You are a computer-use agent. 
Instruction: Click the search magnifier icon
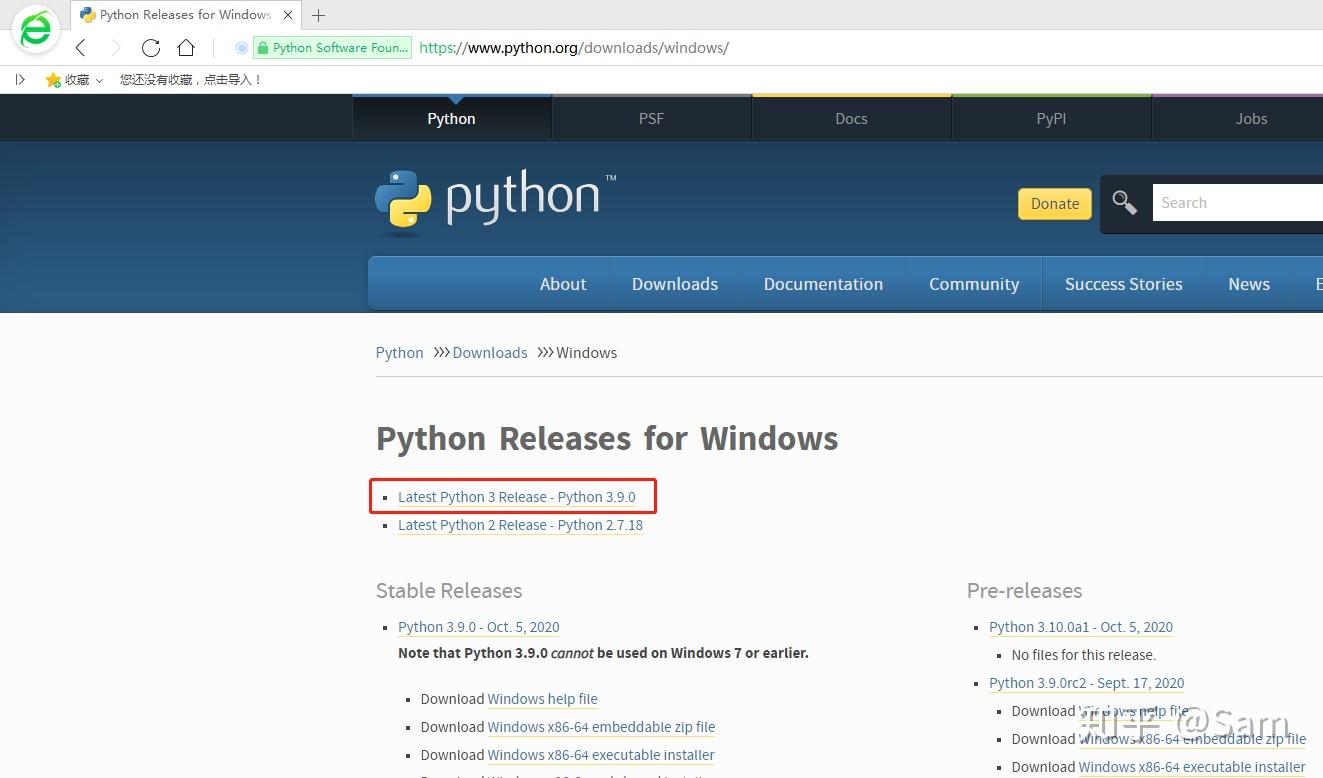(x=1124, y=202)
